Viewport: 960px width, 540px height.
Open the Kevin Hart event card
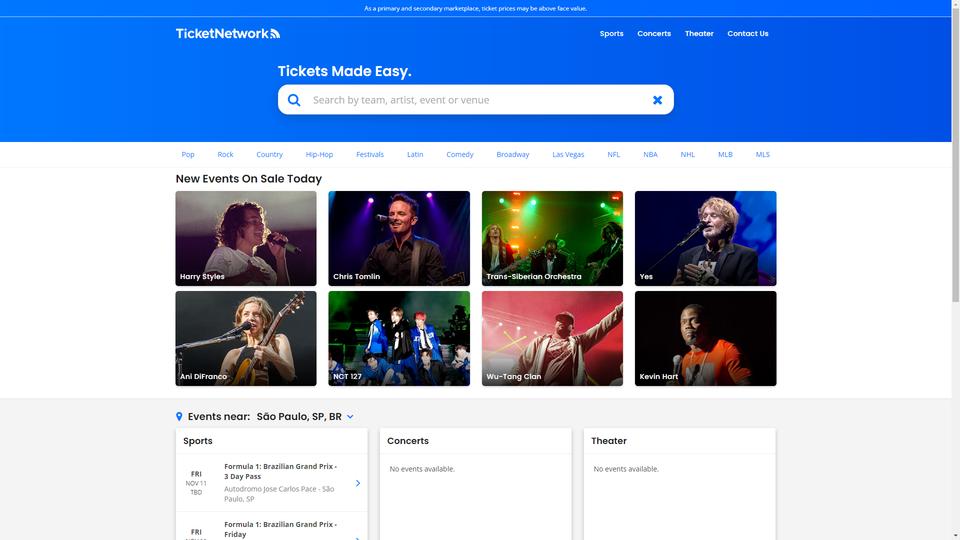point(705,338)
